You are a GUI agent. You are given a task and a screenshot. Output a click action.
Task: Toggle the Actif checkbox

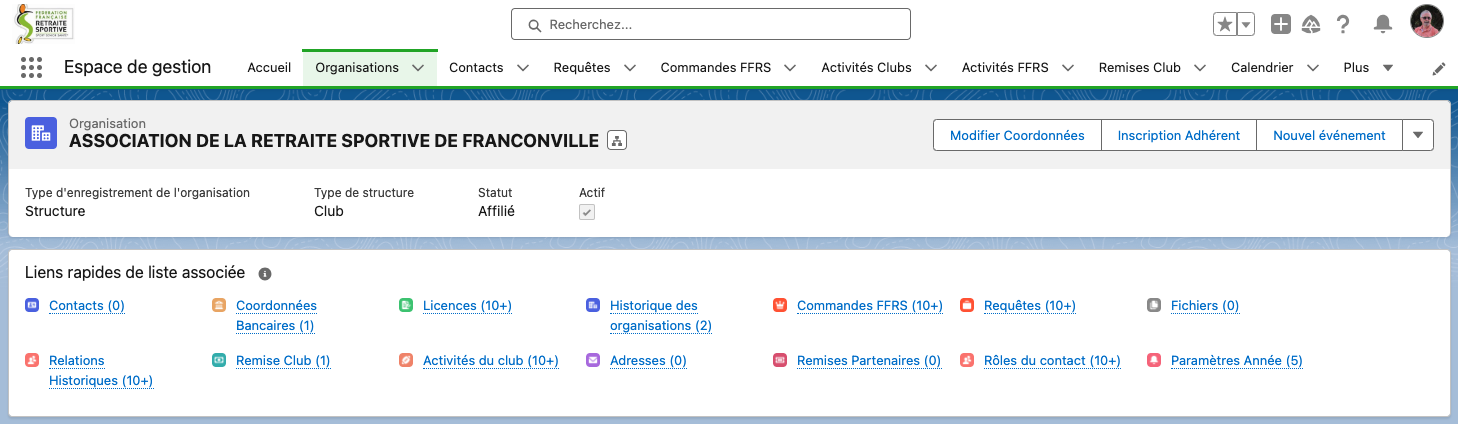pyautogui.click(x=587, y=212)
